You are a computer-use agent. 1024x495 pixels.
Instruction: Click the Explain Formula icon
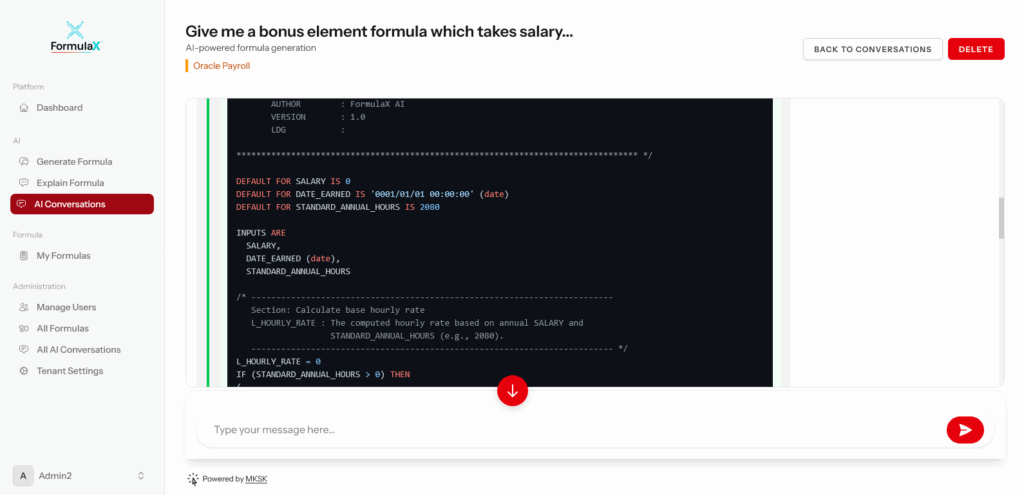coord(24,183)
